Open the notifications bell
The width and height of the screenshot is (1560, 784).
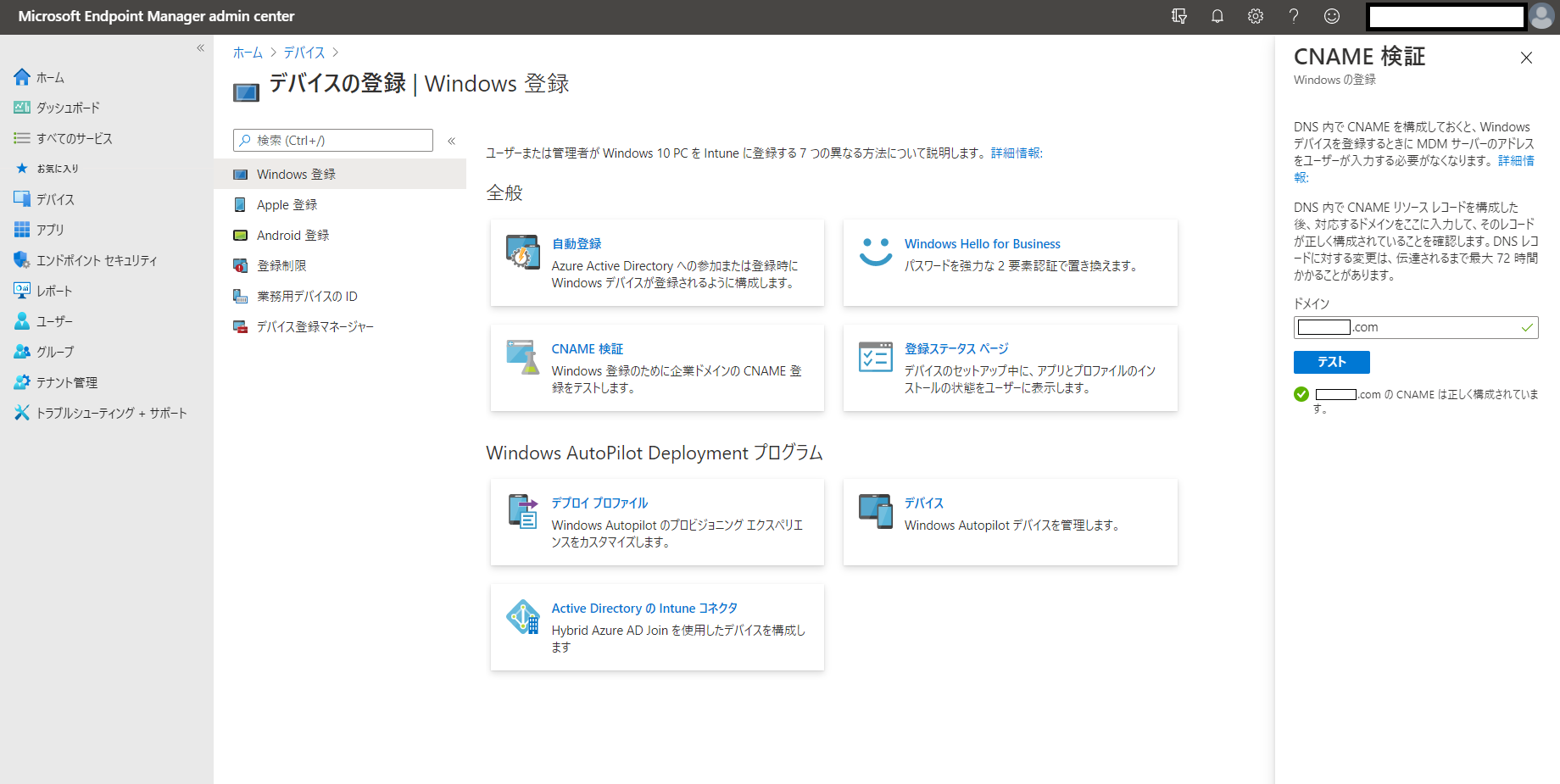pos(1217,16)
